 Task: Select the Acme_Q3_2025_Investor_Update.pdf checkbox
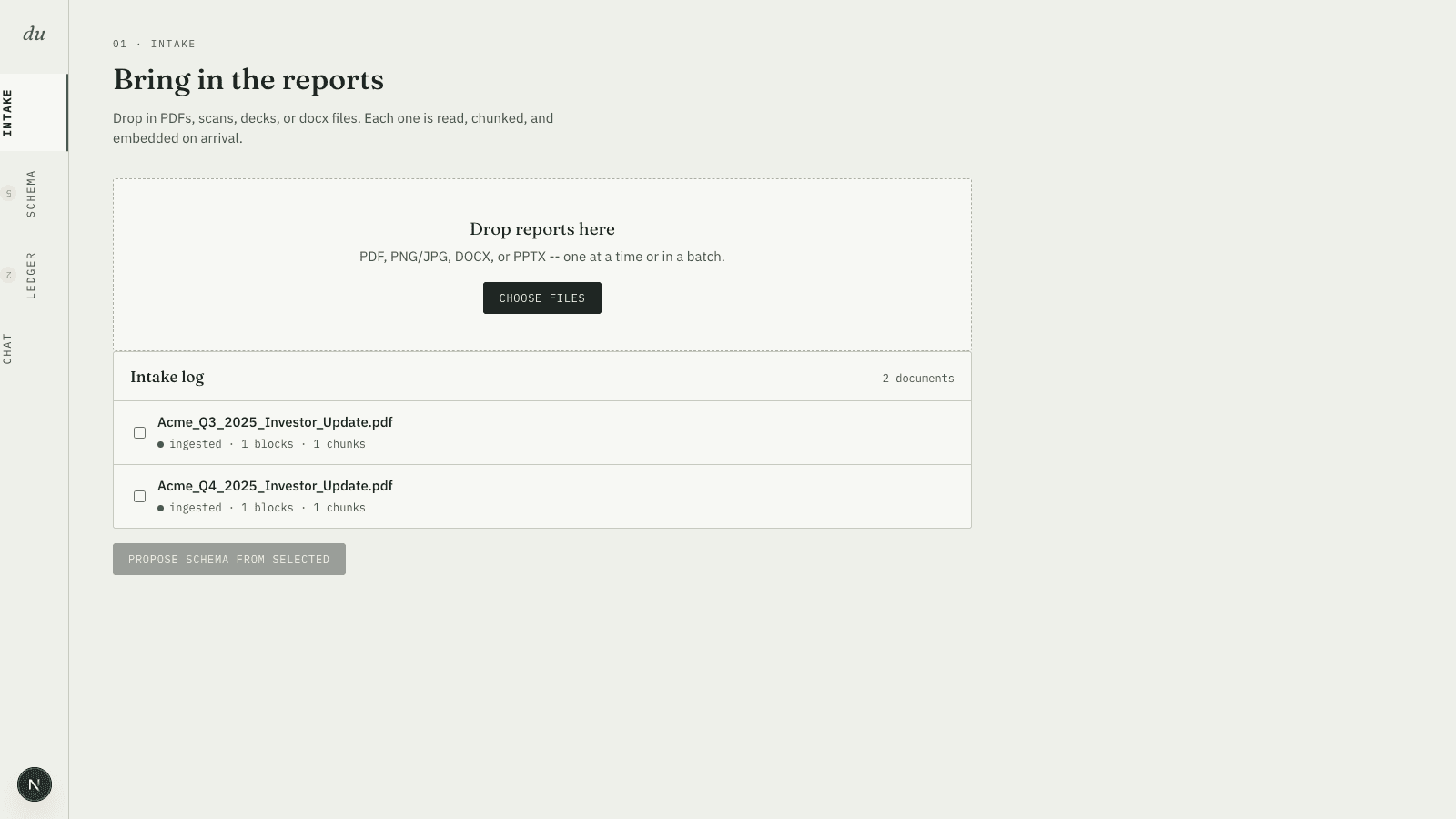point(139,433)
